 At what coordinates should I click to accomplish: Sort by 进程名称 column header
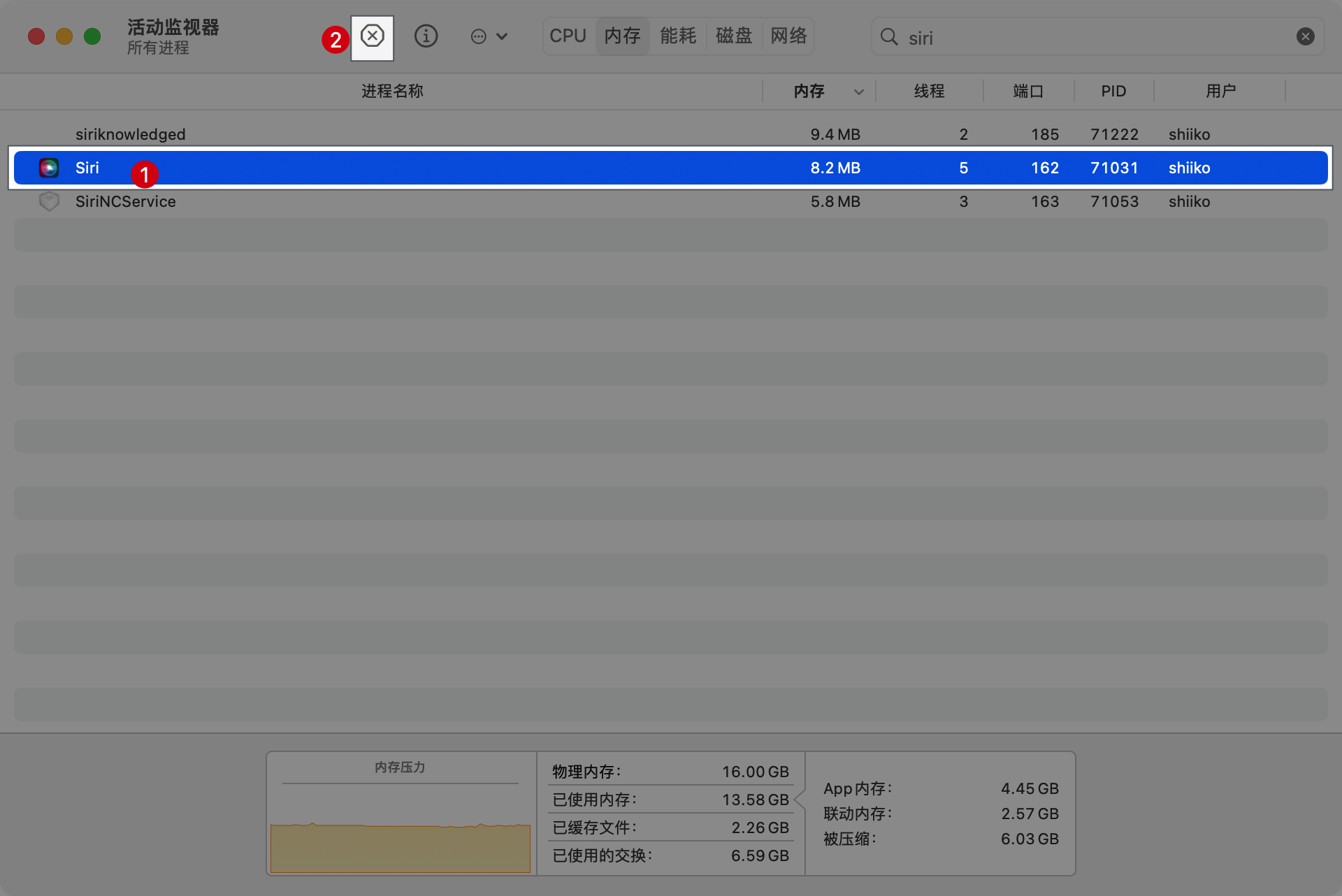click(x=392, y=91)
